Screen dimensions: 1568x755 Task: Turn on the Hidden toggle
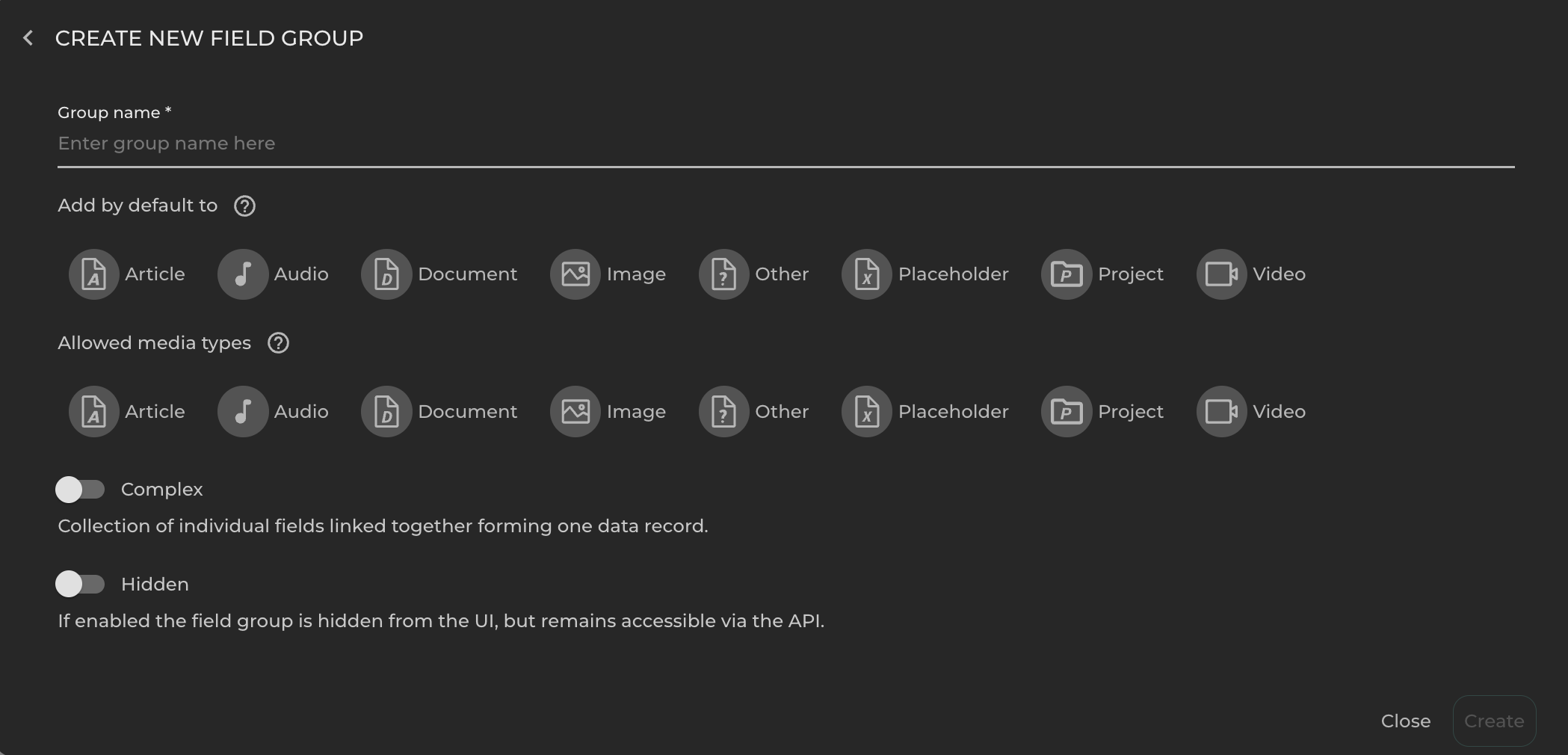80,584
